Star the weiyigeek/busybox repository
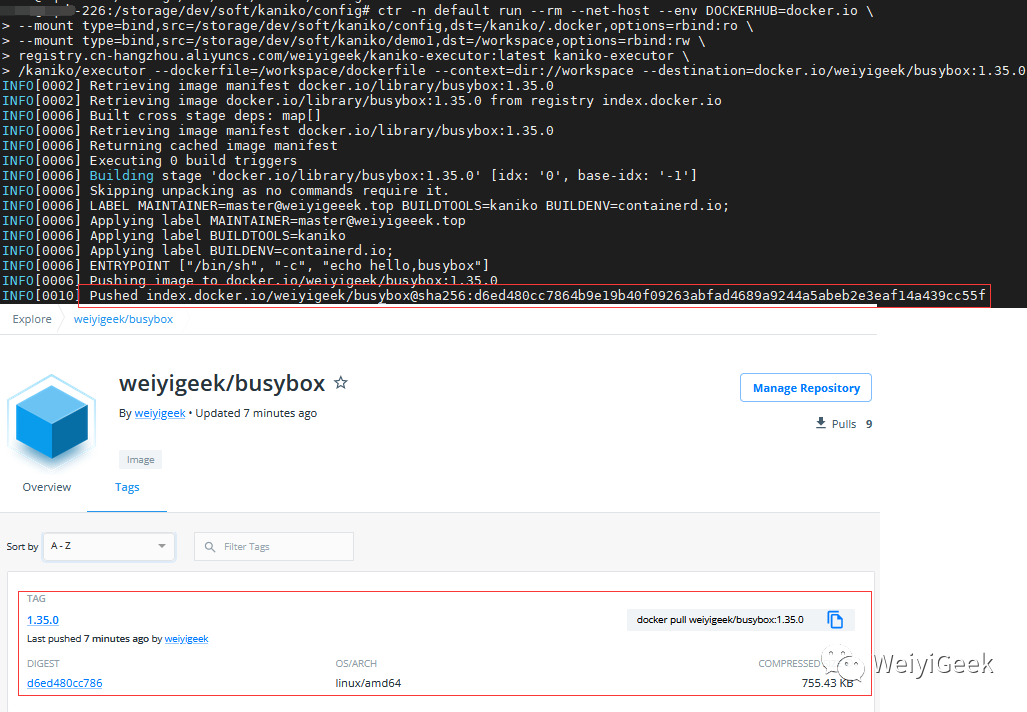Image resolution: width=1027 pixels, height=712 pixels. click(x=341, y=383)
